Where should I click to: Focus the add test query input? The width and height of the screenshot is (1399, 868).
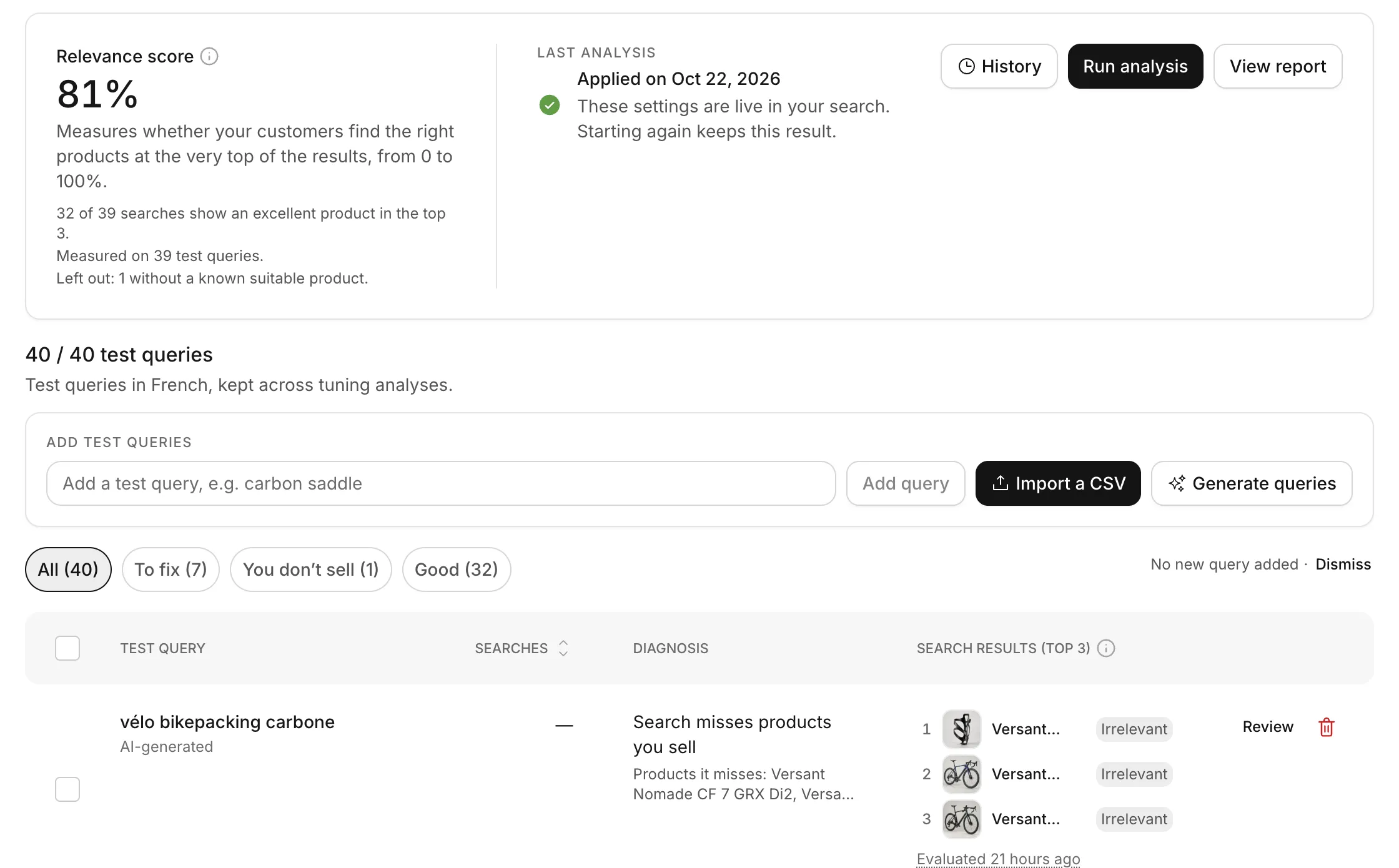(x=441, y=483)
